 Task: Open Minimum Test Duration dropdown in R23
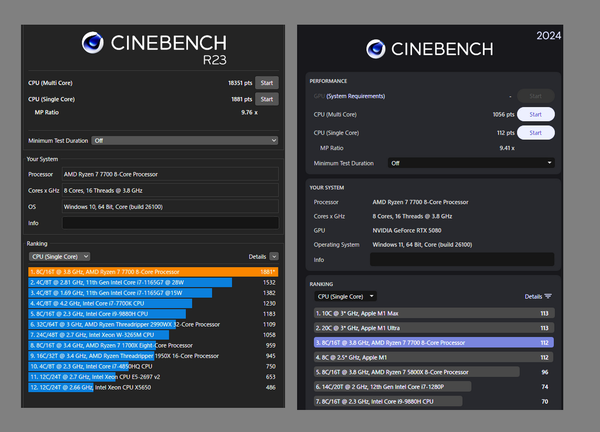[184, 141]
